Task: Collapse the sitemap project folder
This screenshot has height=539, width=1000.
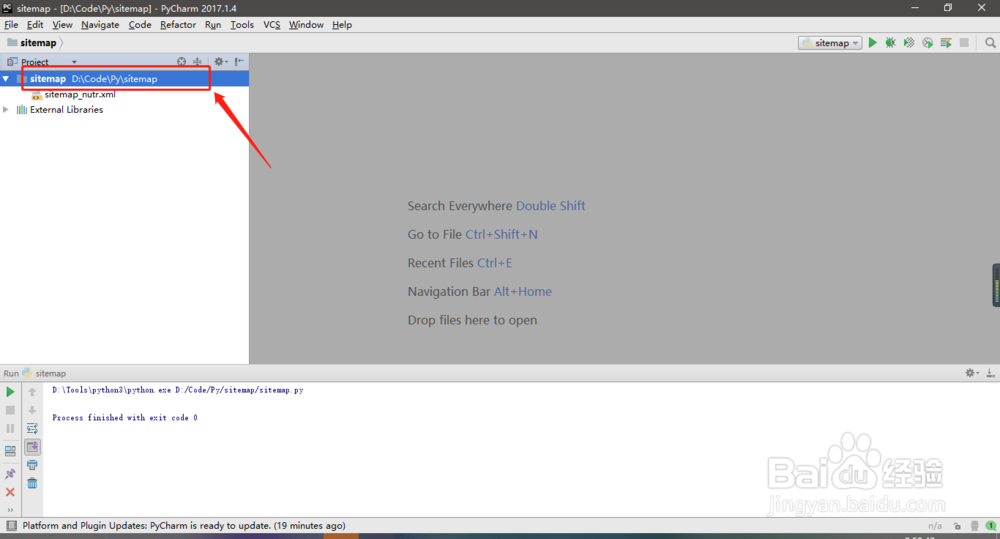Action: (6, 78)
